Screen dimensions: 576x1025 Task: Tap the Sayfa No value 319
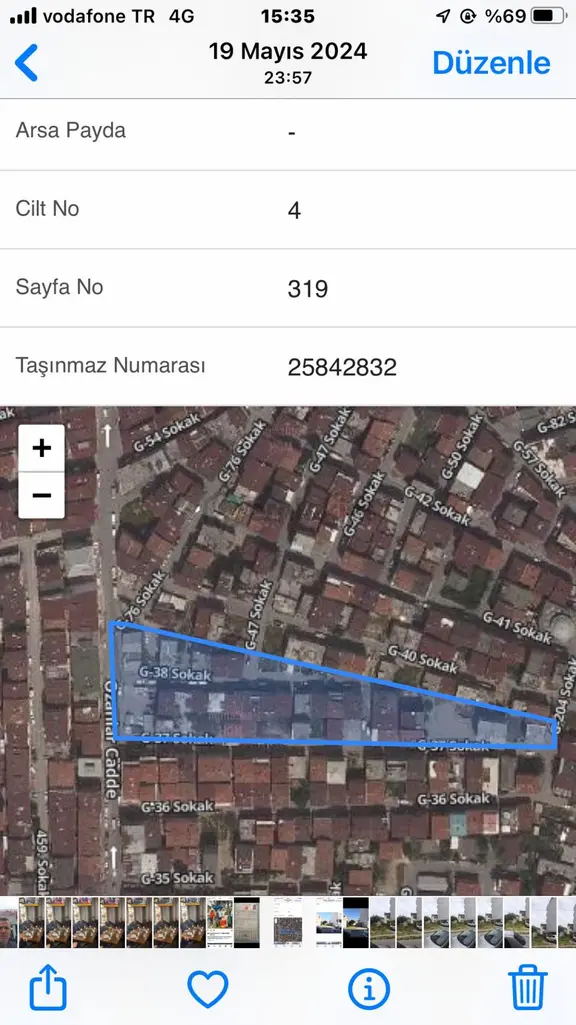click(x=307, y=288)
